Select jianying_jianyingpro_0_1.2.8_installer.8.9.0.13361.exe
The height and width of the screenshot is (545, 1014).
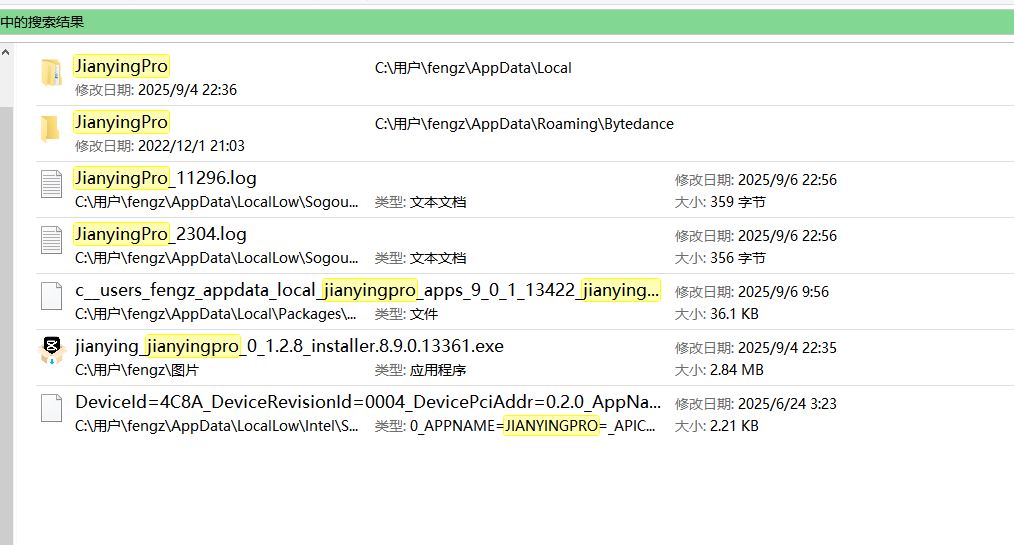point(289,346)
